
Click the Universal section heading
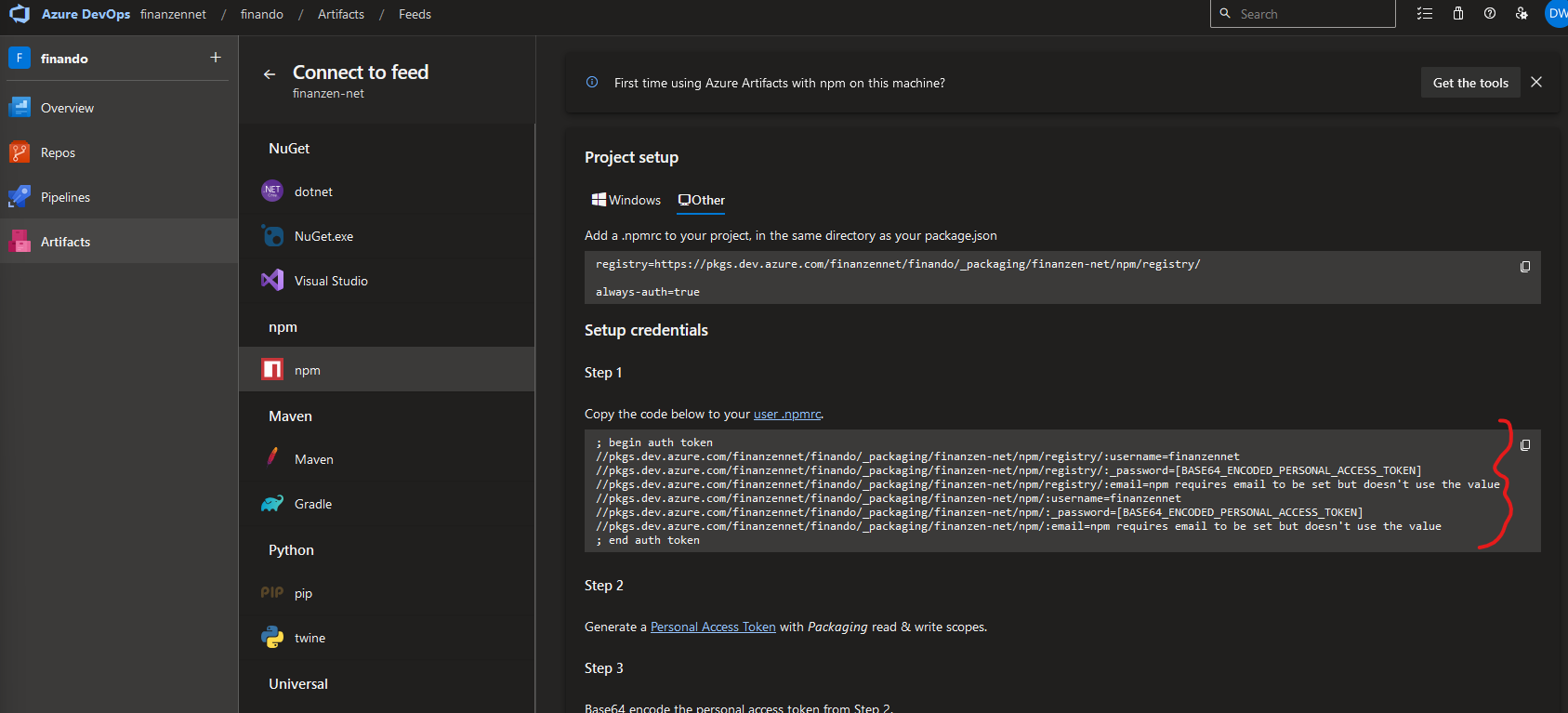click(298, 684)
